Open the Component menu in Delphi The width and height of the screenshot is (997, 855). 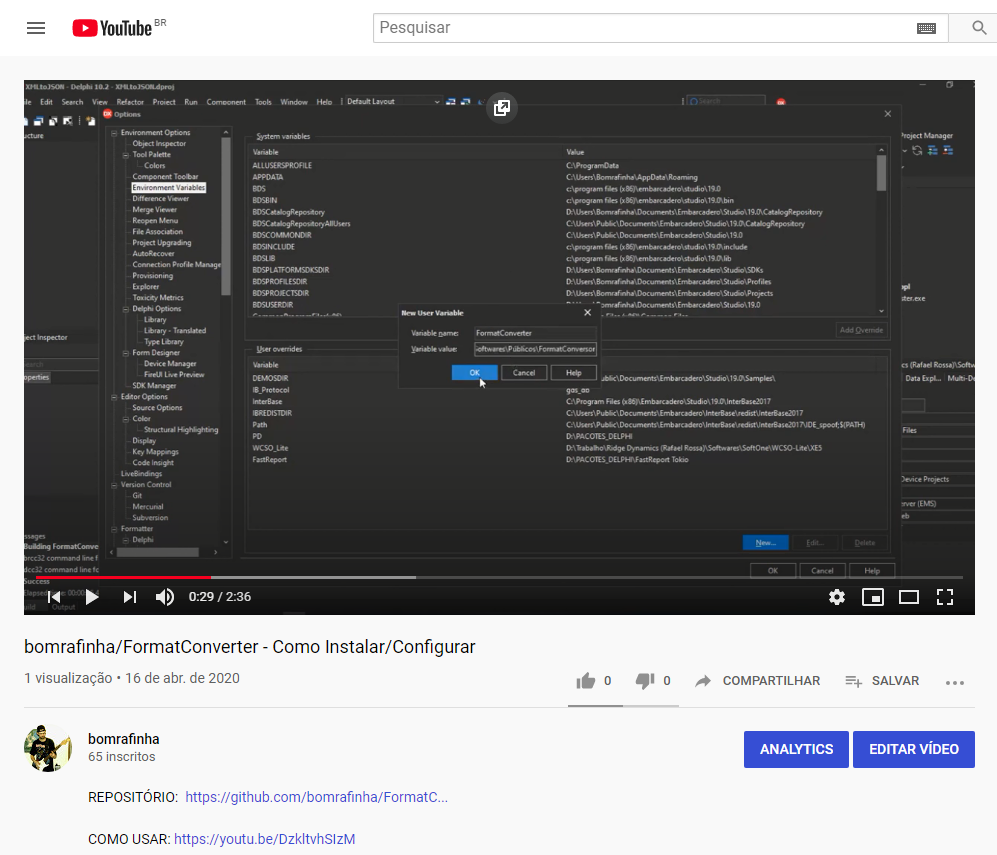point(226,102)
